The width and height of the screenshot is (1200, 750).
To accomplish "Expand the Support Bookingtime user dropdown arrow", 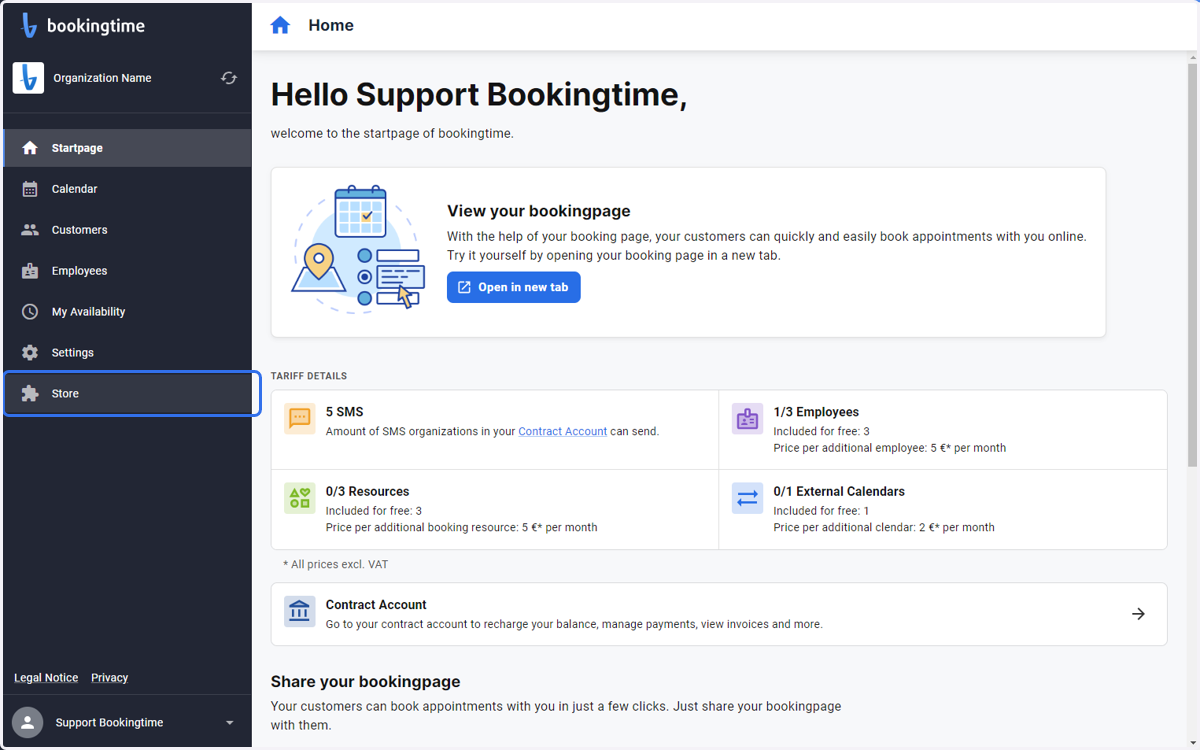I will [x=230, y=723].
